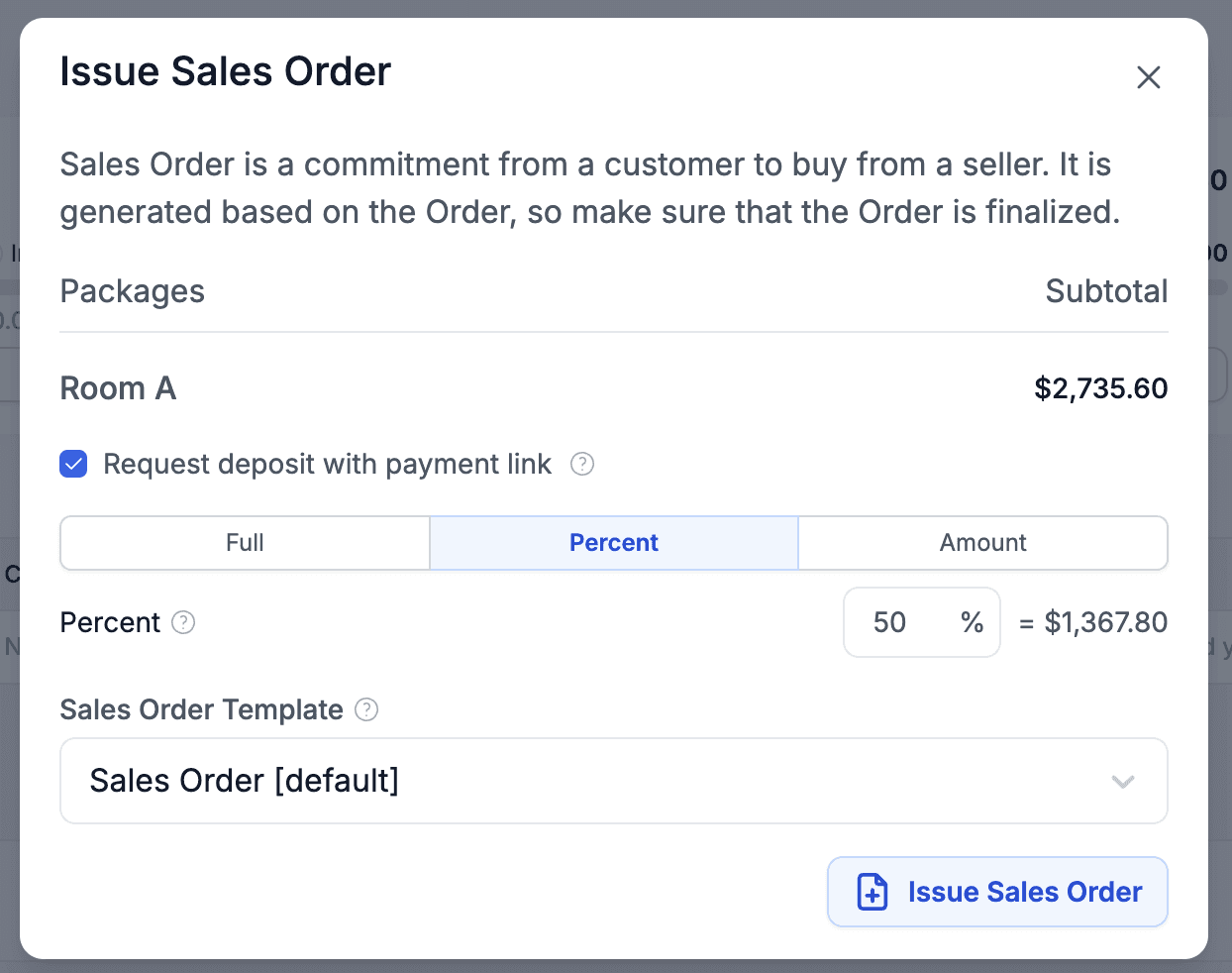Open help icon beside Sales Order Template
The width and height of the screenshot is (1232, 973).
(366, 709)
